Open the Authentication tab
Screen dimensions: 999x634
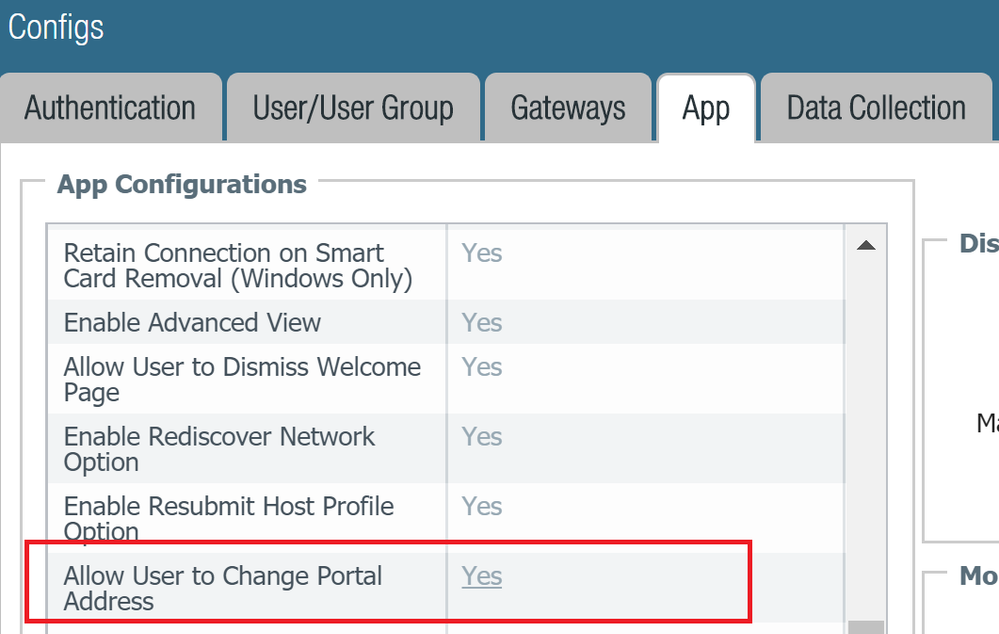click(x=110, y=108)
